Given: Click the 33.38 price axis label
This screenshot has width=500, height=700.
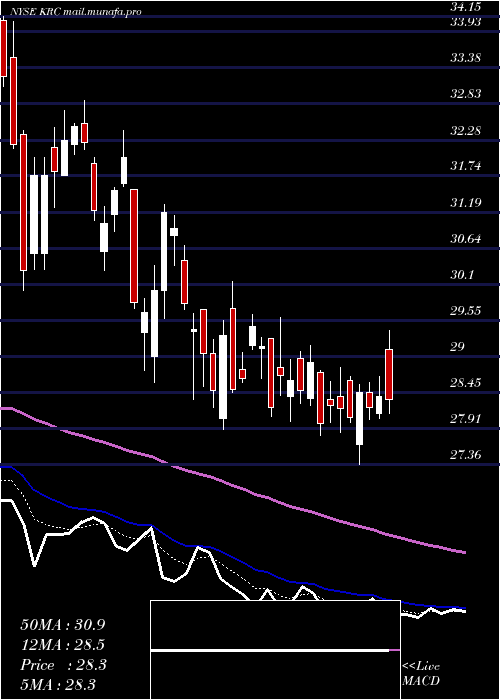Looking at the screenshot, I should [466, 58].
